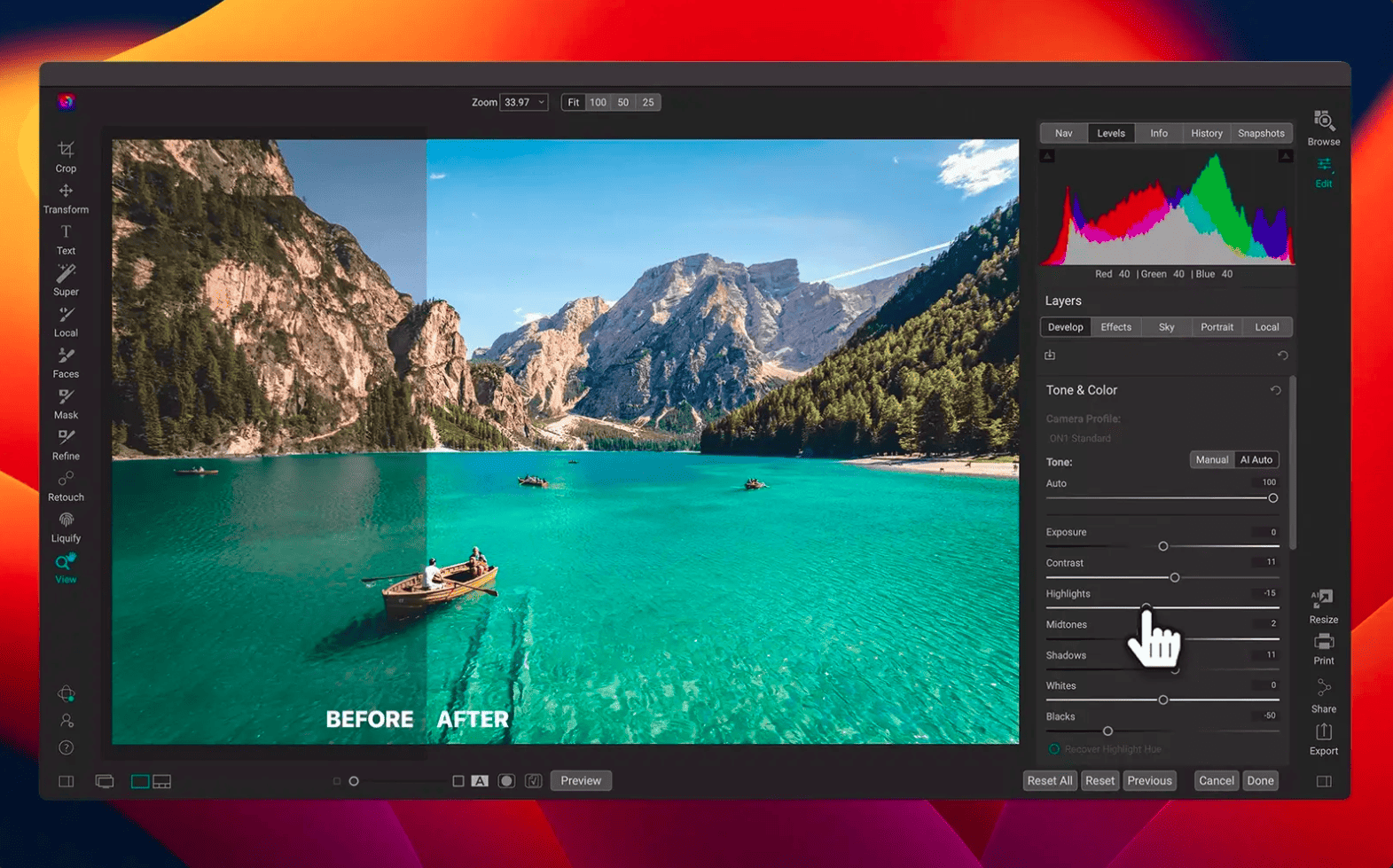
Task: Open the Sky tab
Action: click(1167, 327)
